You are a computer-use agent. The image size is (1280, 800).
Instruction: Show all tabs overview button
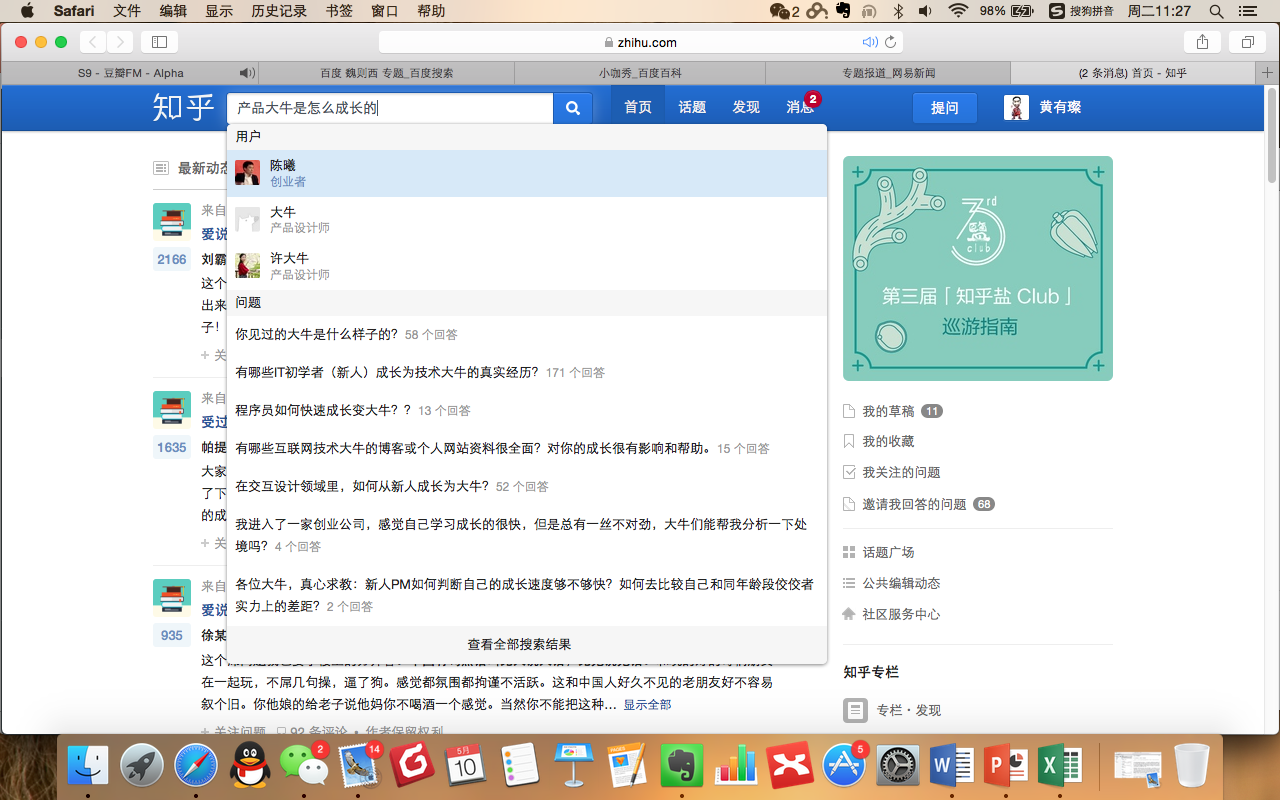(1248, 42)
